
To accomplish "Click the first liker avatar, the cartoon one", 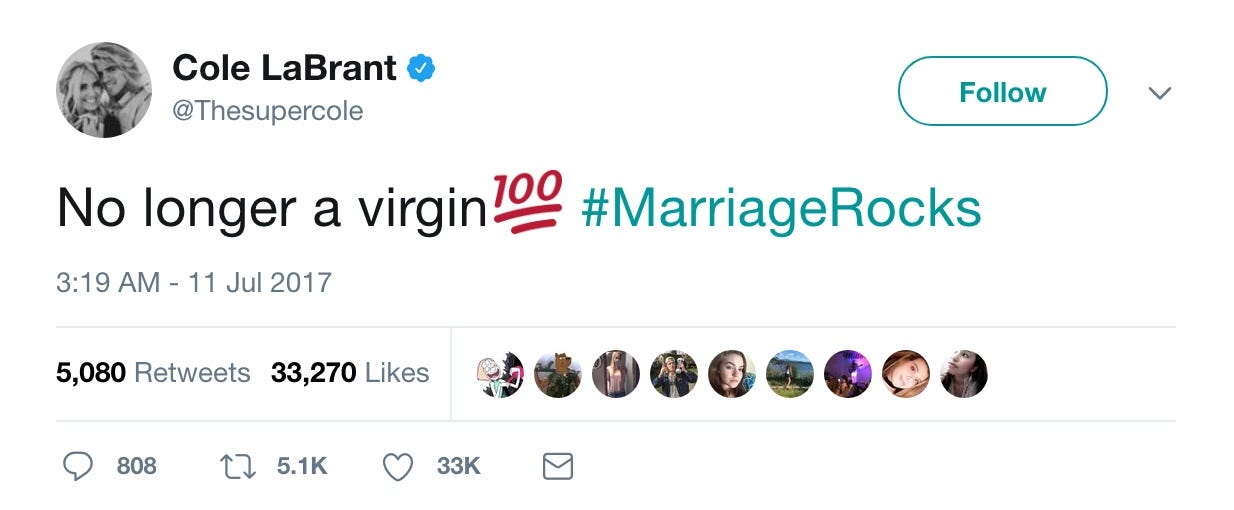I will 500,374.
